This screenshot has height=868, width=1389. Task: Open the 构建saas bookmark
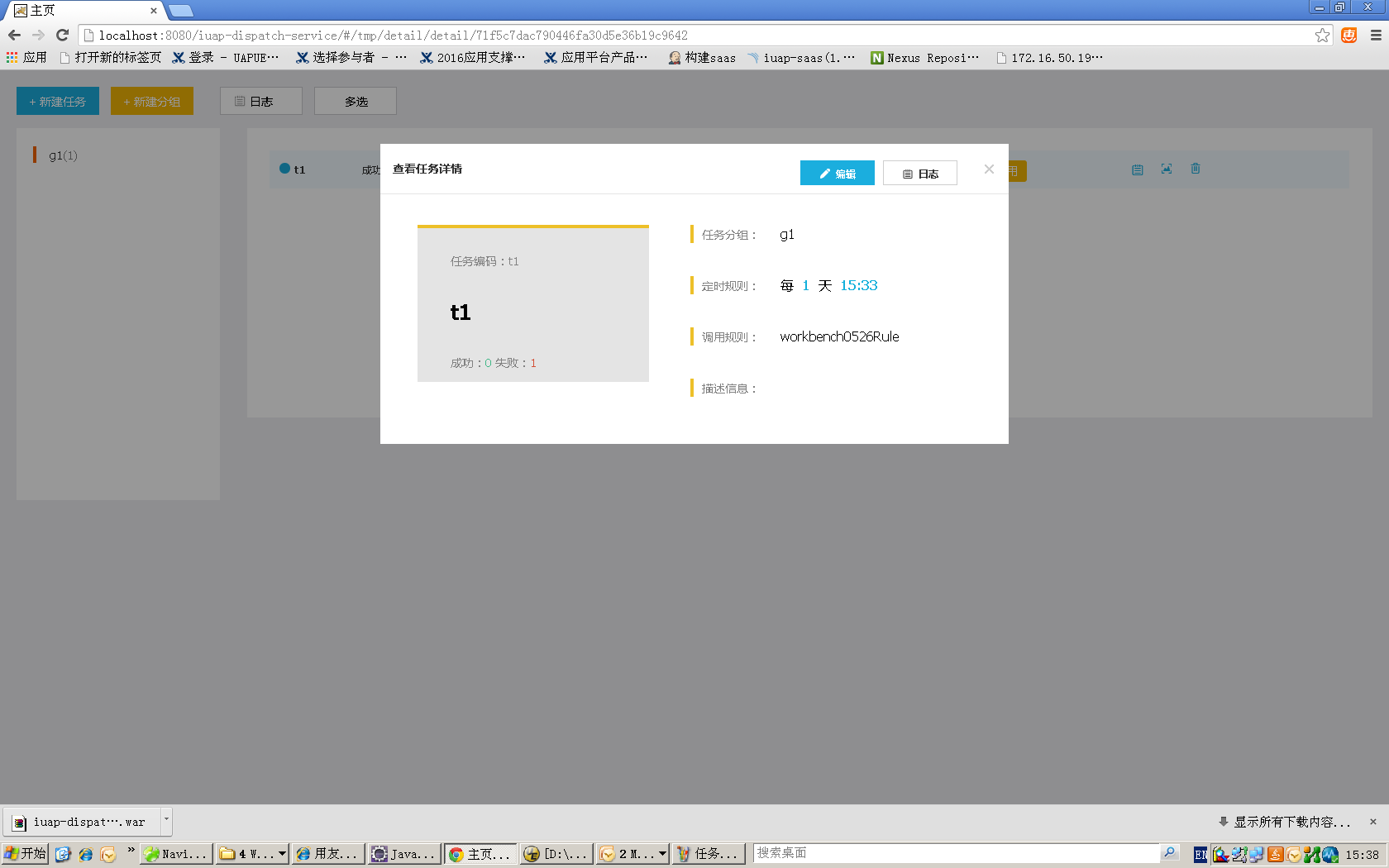pyautogui.click(x=702, y=58)
